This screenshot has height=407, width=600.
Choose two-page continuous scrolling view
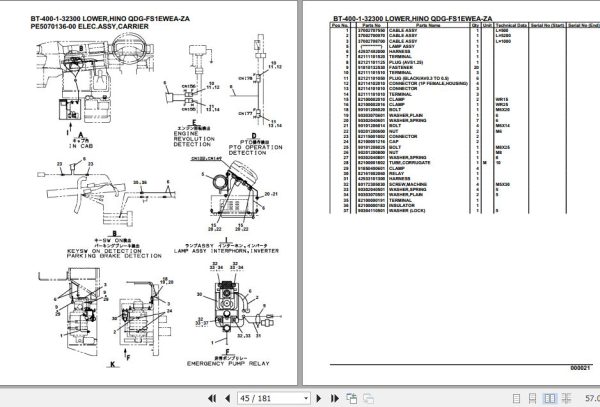tap(567, 398)
